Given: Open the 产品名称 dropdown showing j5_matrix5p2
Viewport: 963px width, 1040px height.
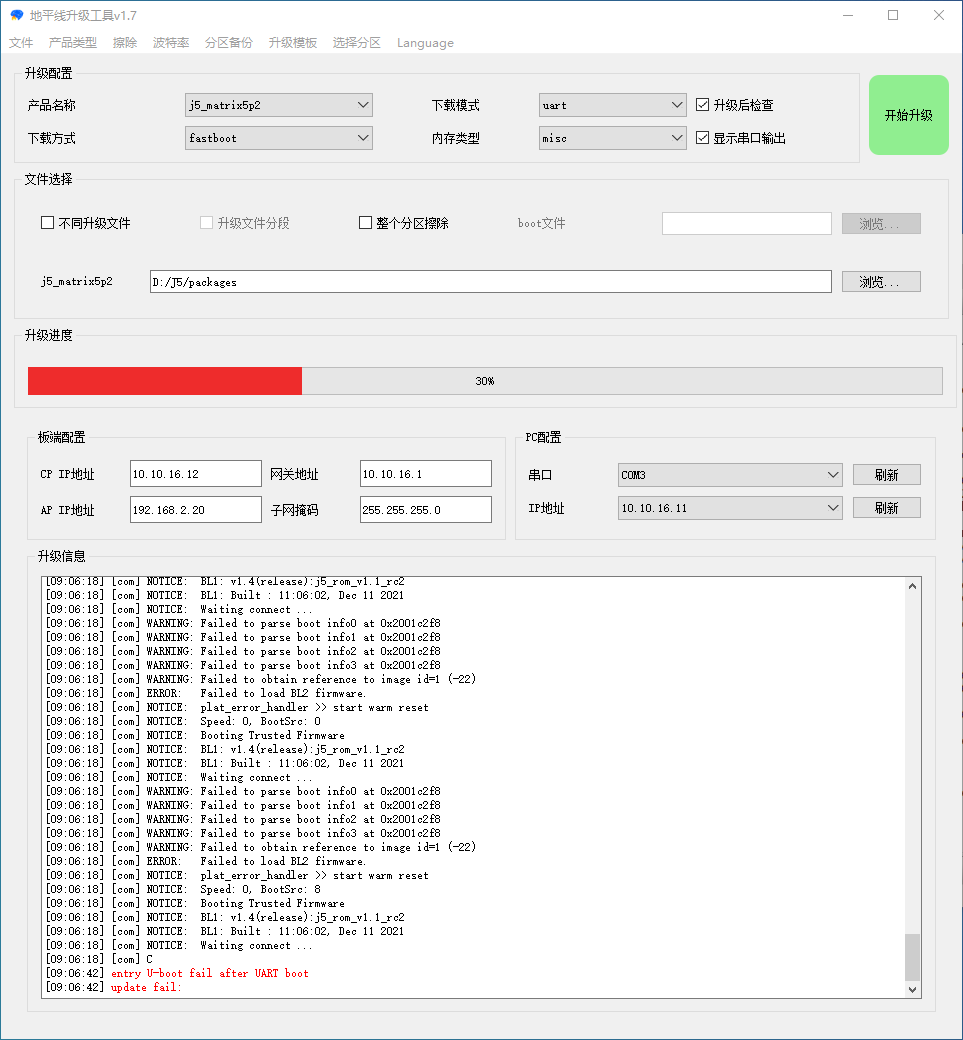Looking at the screenshot, I should 279,105.
